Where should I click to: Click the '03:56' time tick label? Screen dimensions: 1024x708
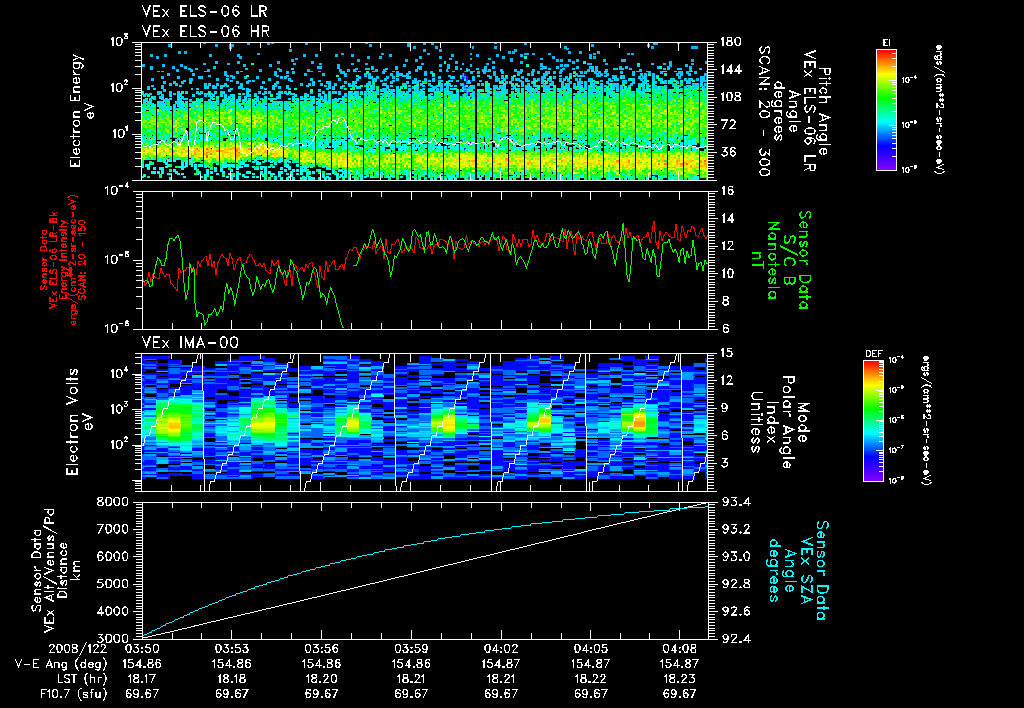coord(321,649)
